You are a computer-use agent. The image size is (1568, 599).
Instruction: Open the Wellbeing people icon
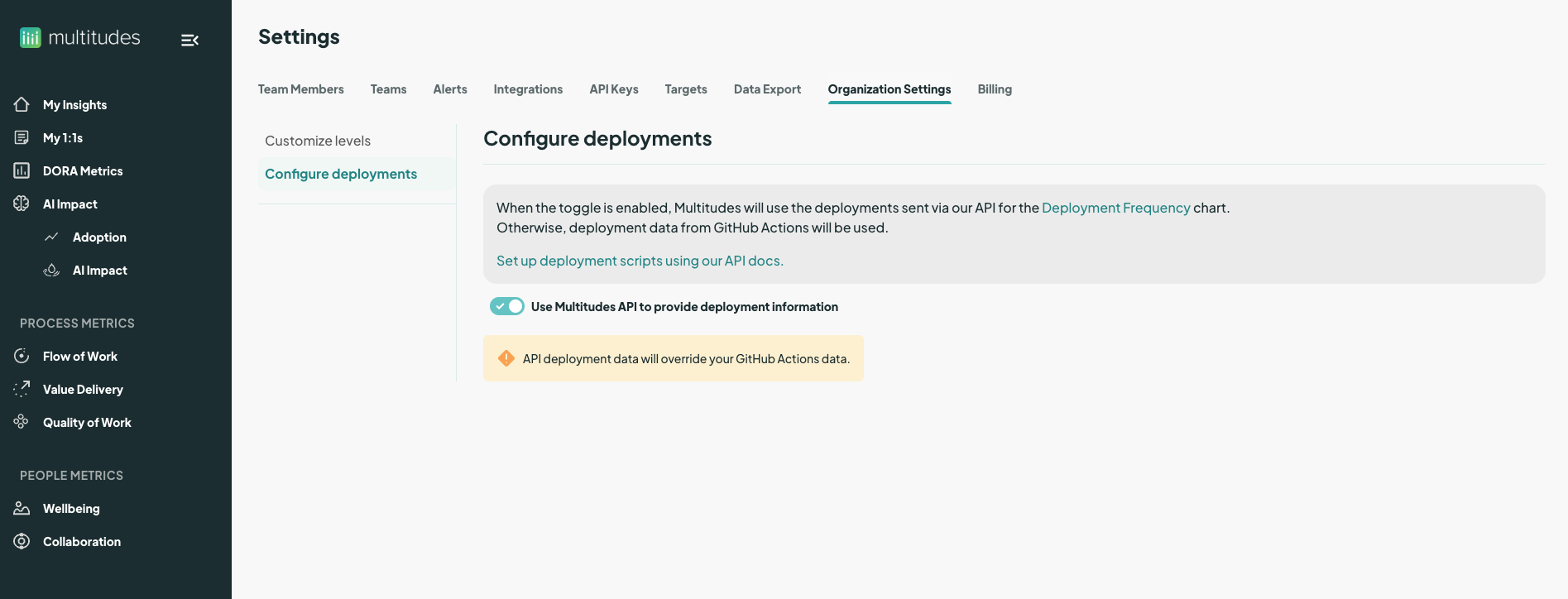coord(22,508)
